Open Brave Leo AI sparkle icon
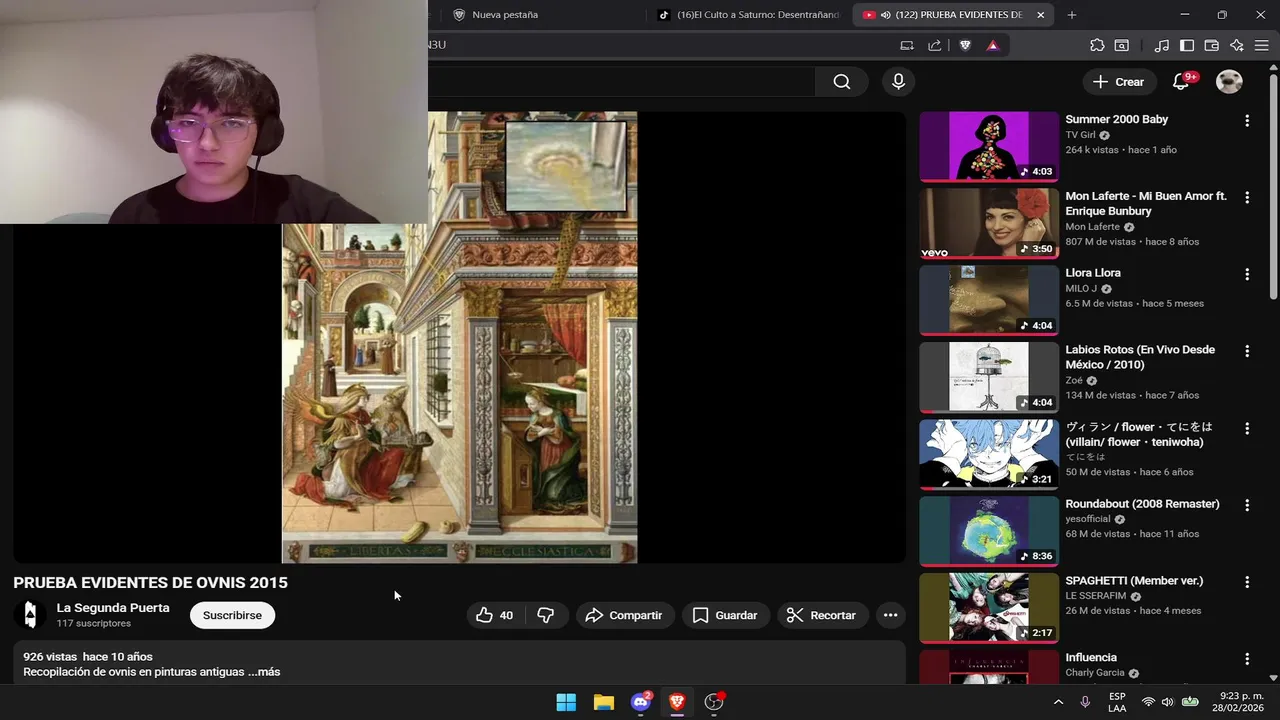This screenshot has width=1280, height=720. [x=1237, y=45]
